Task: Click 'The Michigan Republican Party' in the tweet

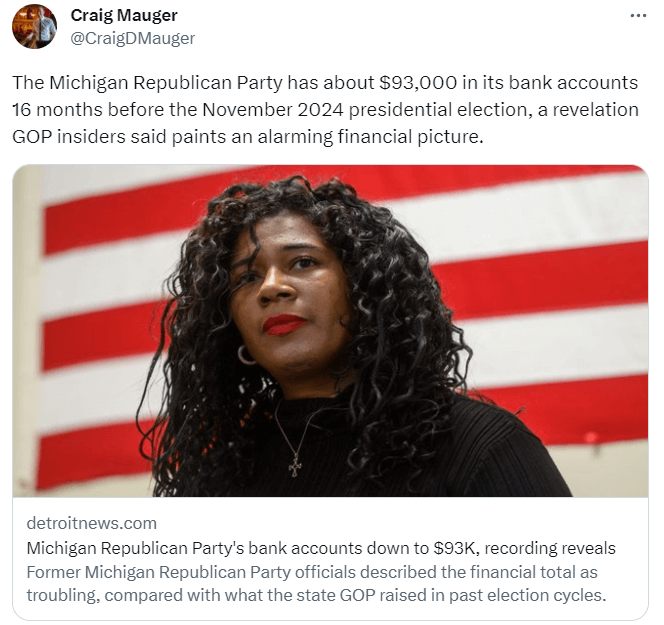Action: tap(147, 83)
